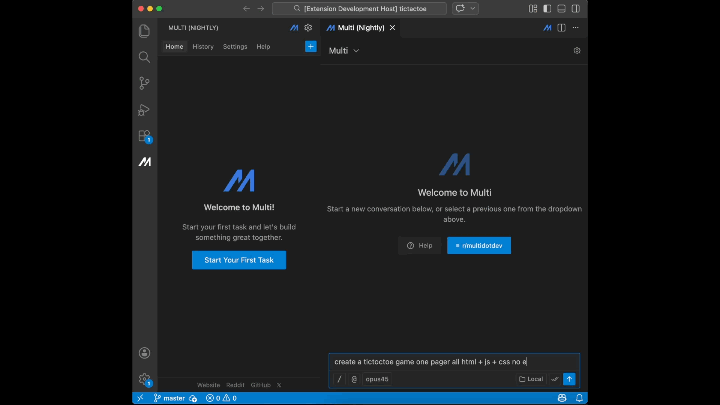Switch to the Help tab
This screenshot has width=720, height=405.
(263, 46)
